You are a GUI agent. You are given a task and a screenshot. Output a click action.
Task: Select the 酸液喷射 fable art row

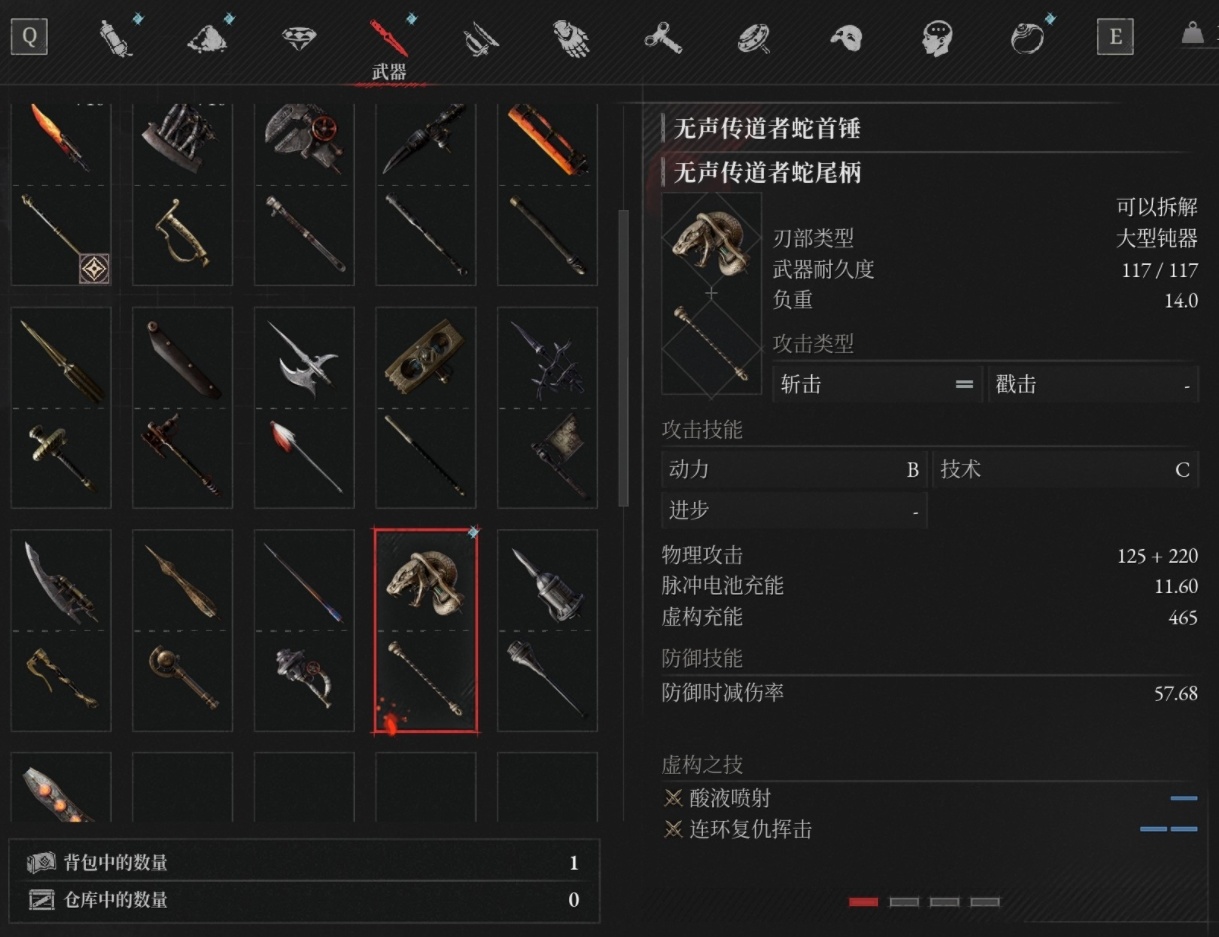click(x=930, y=798)
